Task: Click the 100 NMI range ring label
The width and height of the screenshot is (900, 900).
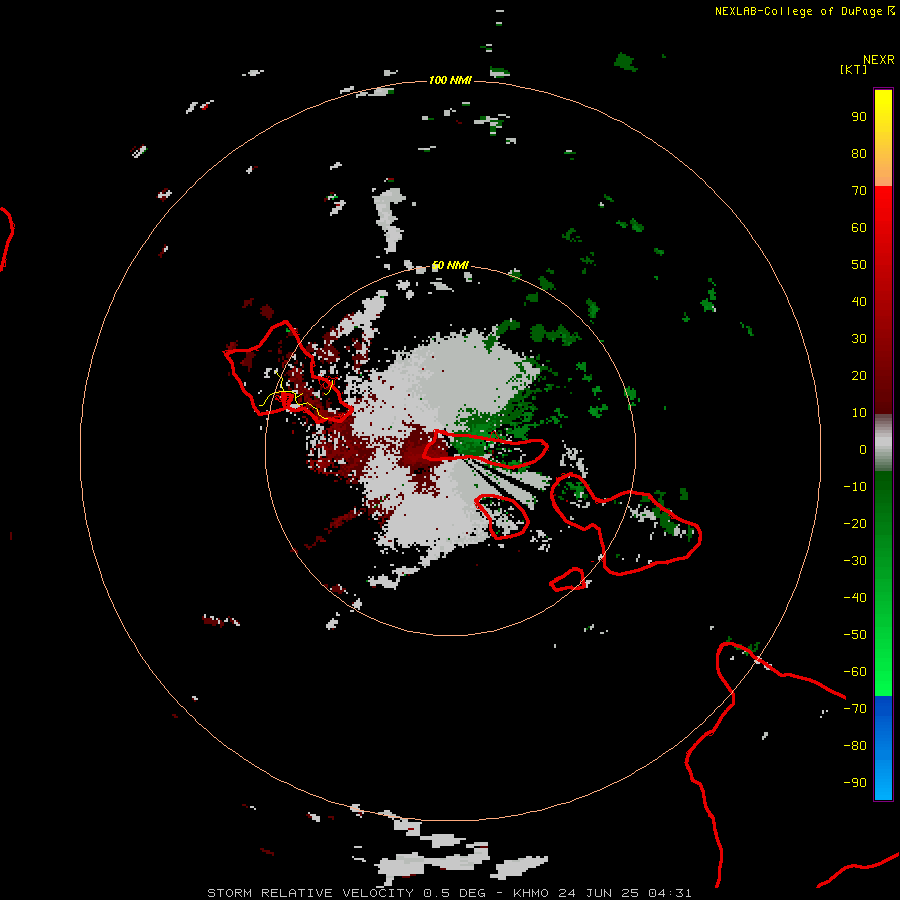Action: point(450,80)
